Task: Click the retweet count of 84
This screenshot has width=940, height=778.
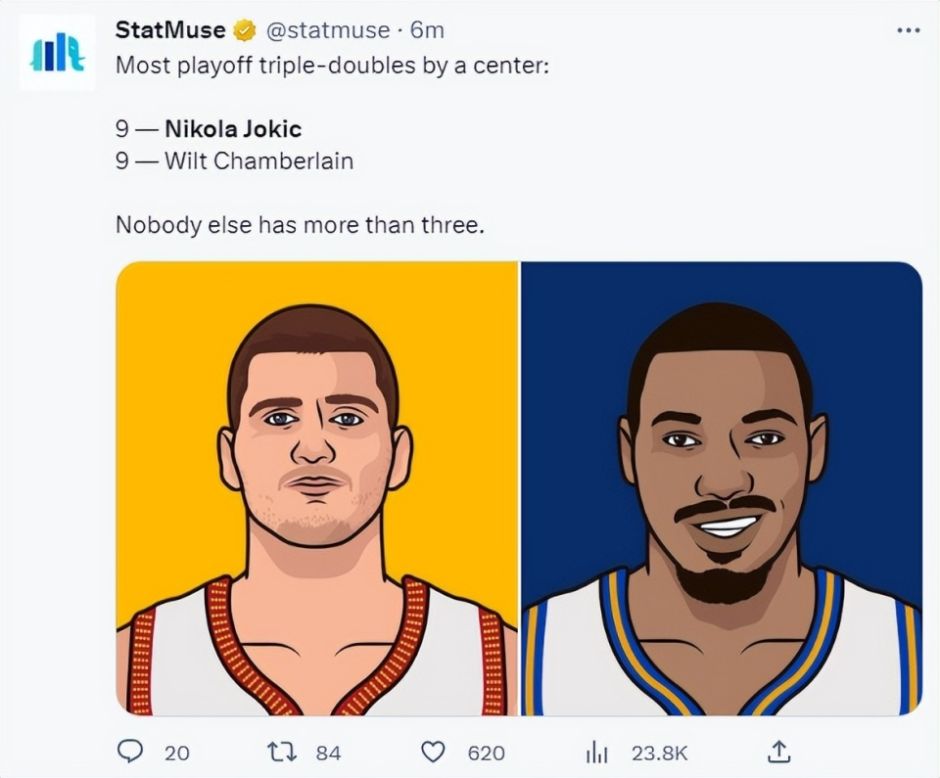Action: coord(329,752)
